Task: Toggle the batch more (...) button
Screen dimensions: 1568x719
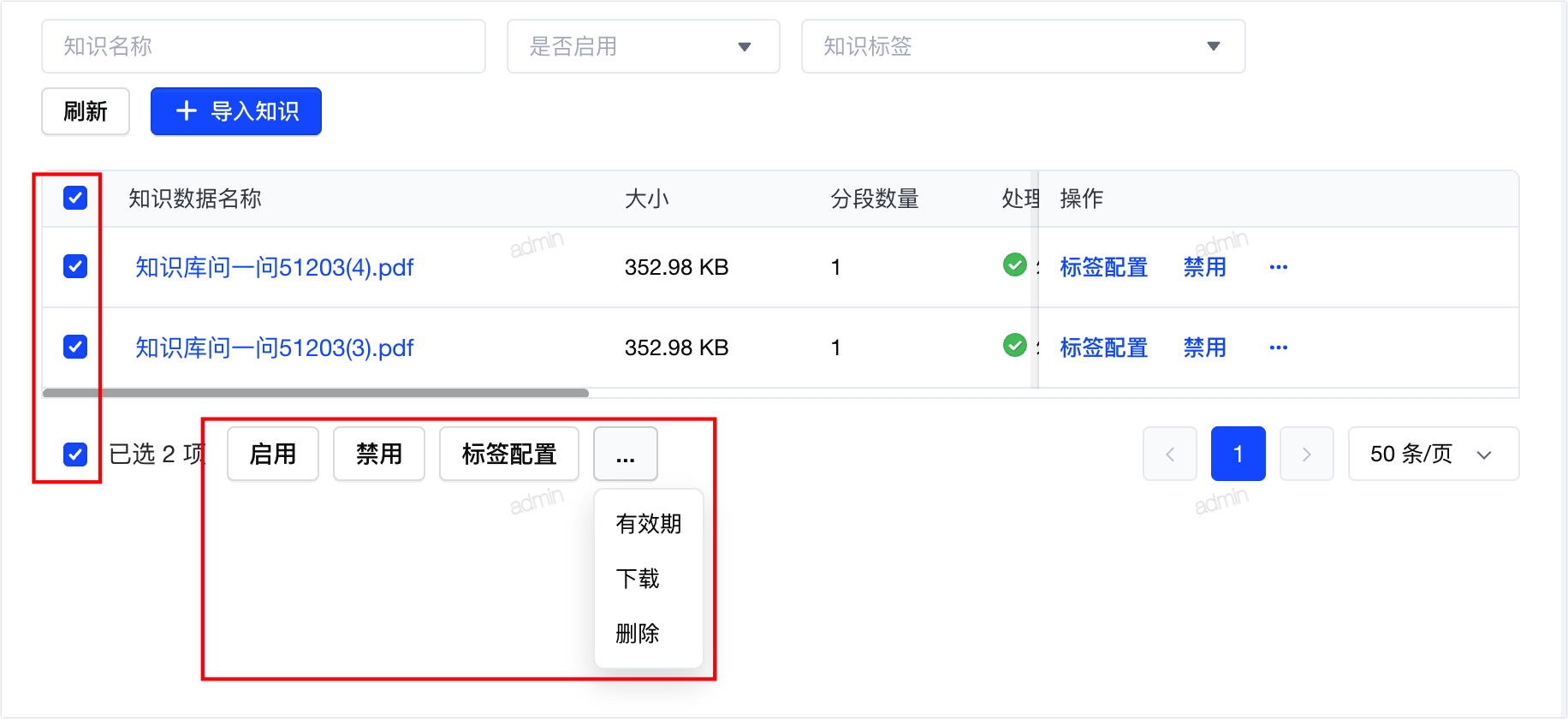Action: [626, 454]
